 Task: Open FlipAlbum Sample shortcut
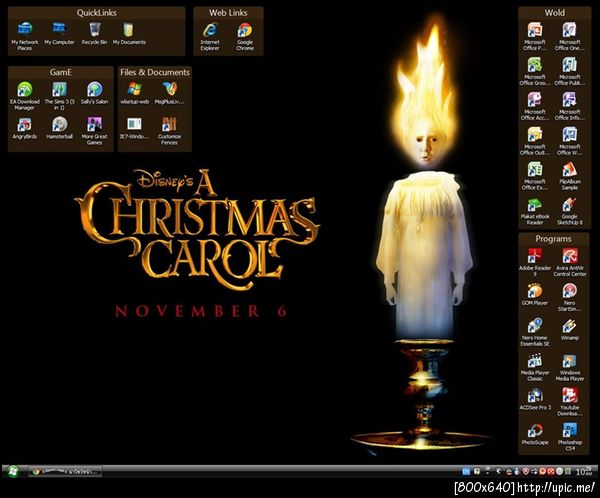tap(569, 176)
